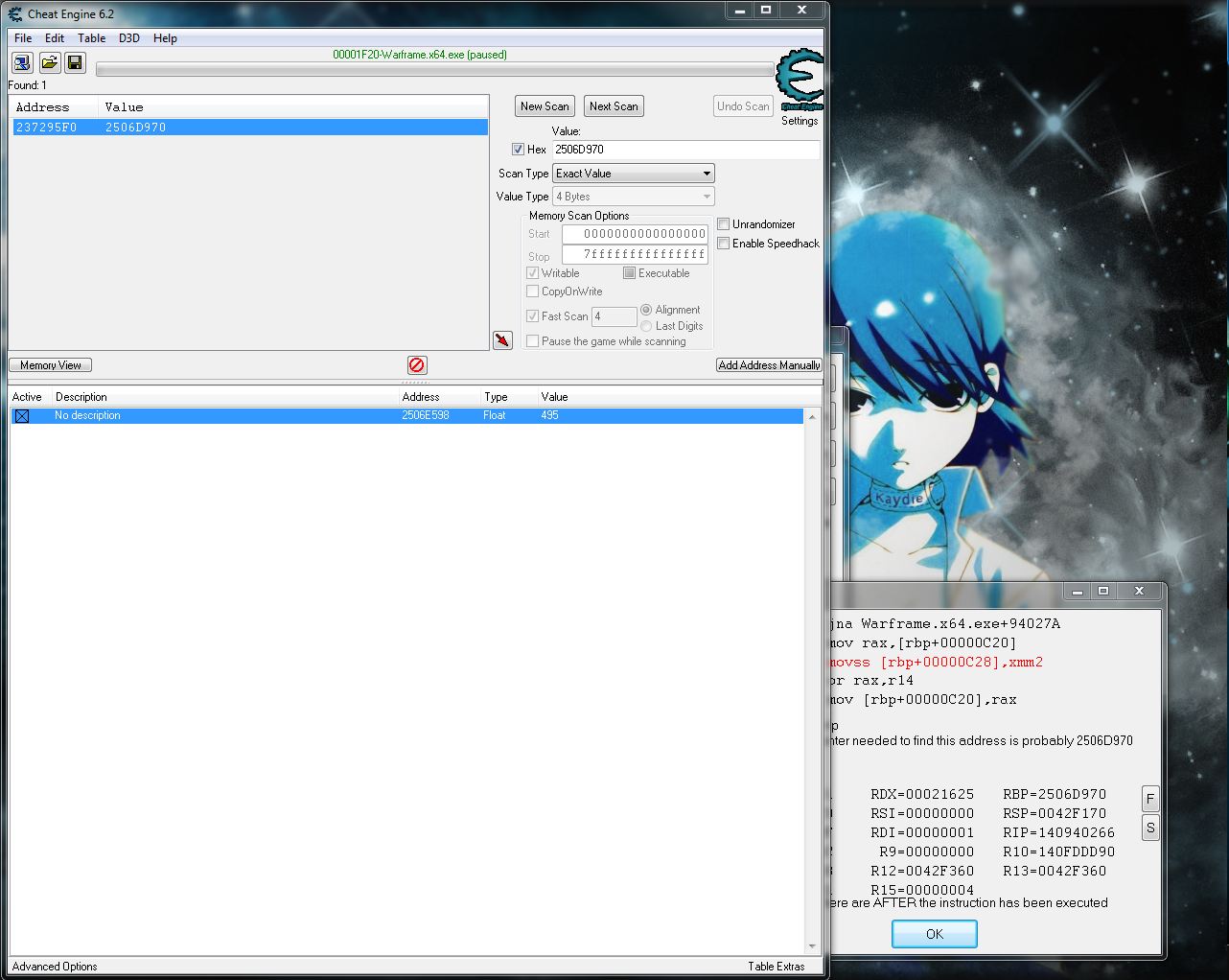
Task: Click the save floppy disk icon
Action: (75, 63)
